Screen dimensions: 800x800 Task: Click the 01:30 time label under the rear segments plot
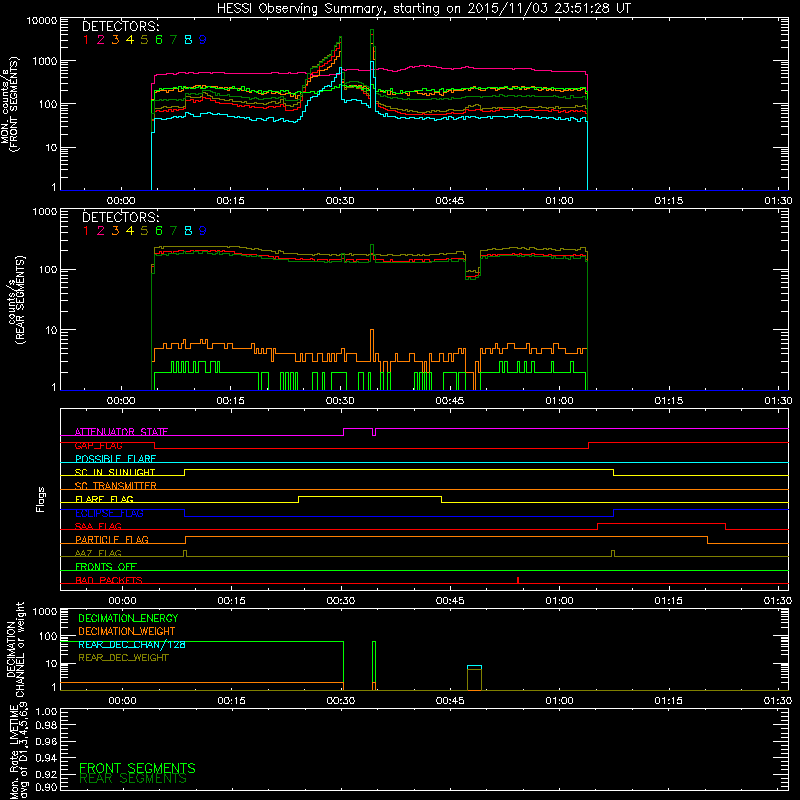(x=778, y=401)
